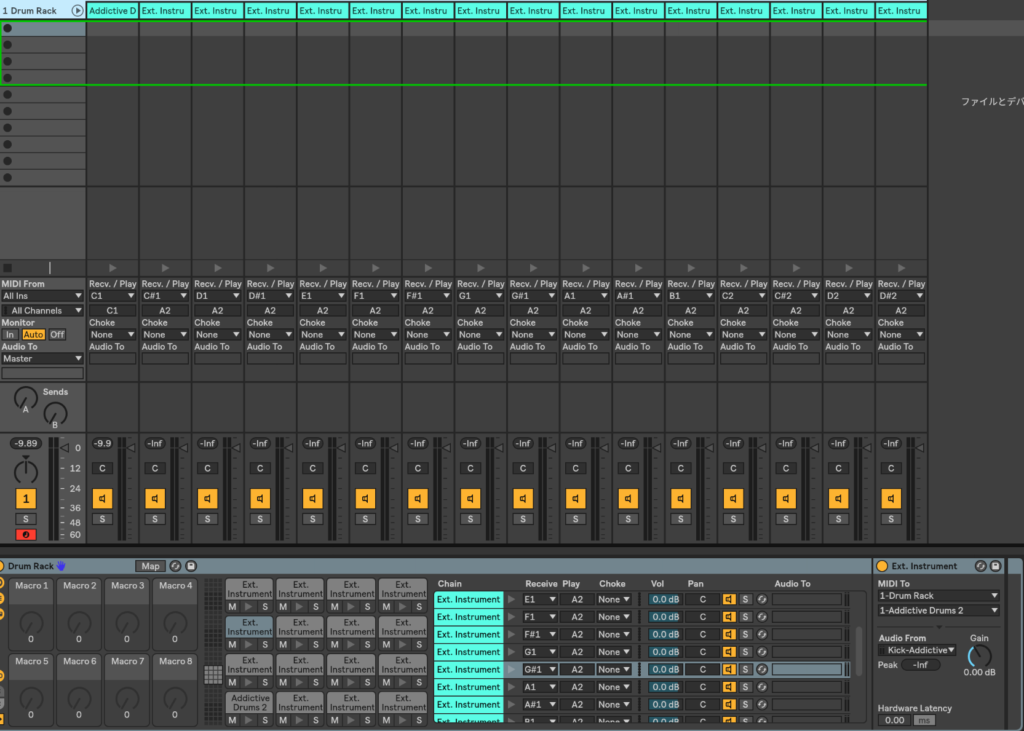Toggle the Drum Rack track activator 1

pyautogui.click(x=26, y=498)
